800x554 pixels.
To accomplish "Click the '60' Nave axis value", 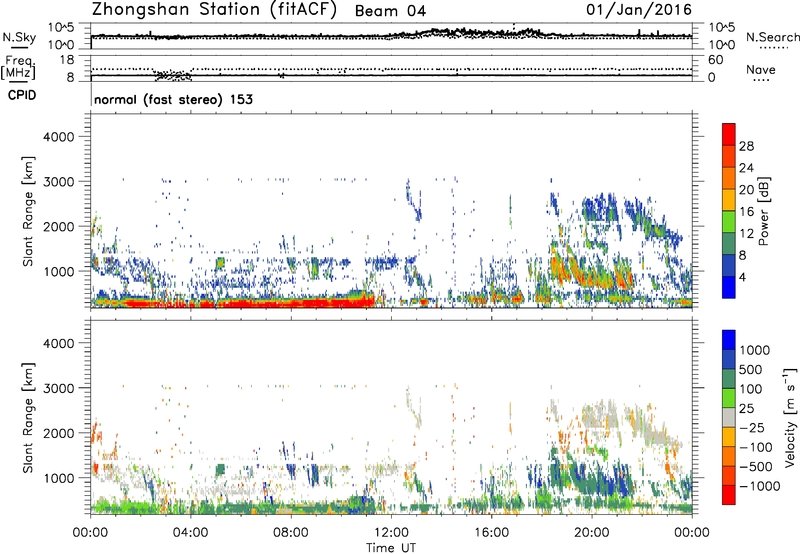I will coord(715,60).
